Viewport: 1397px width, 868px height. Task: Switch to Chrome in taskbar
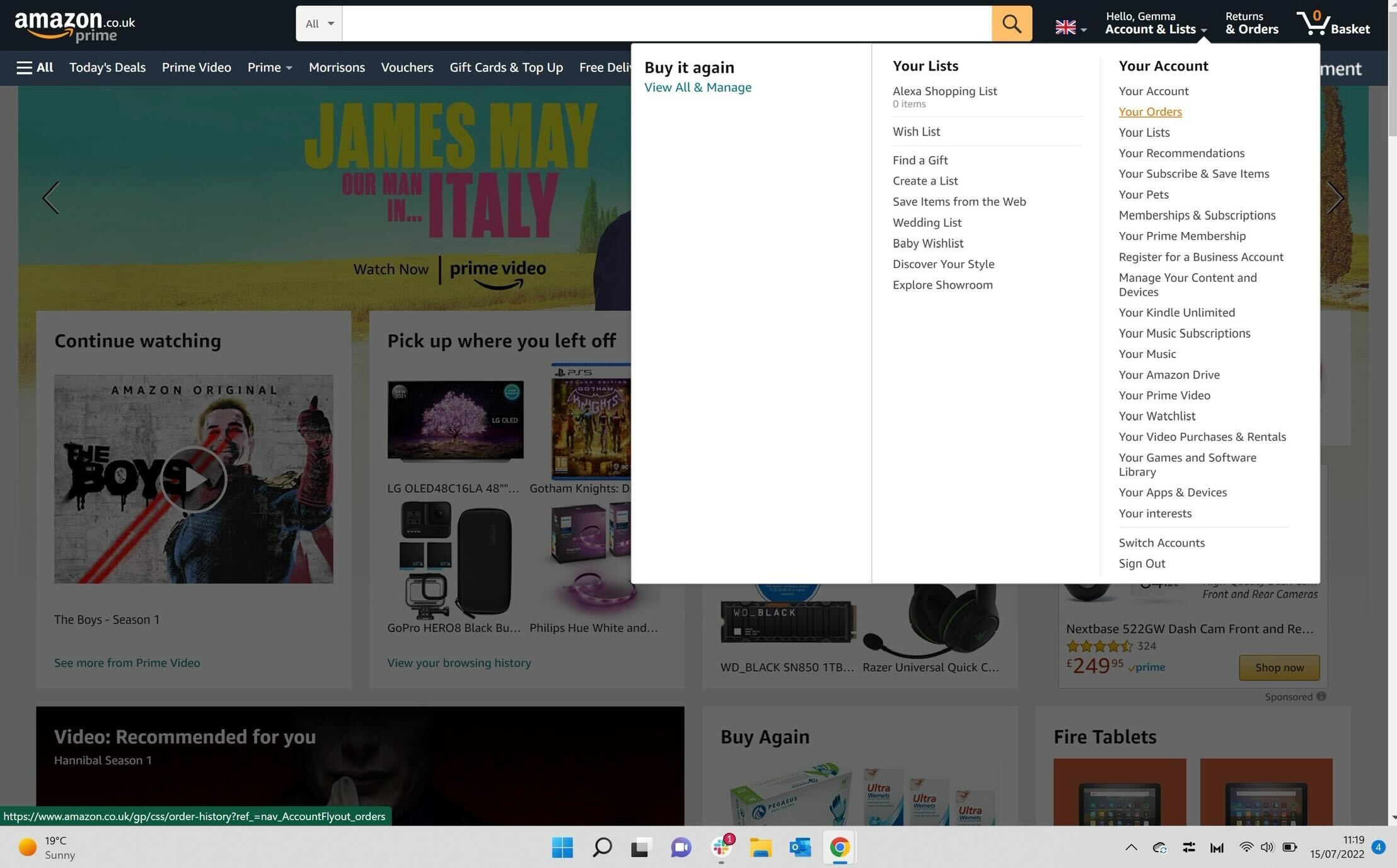[x=839, y=847]
